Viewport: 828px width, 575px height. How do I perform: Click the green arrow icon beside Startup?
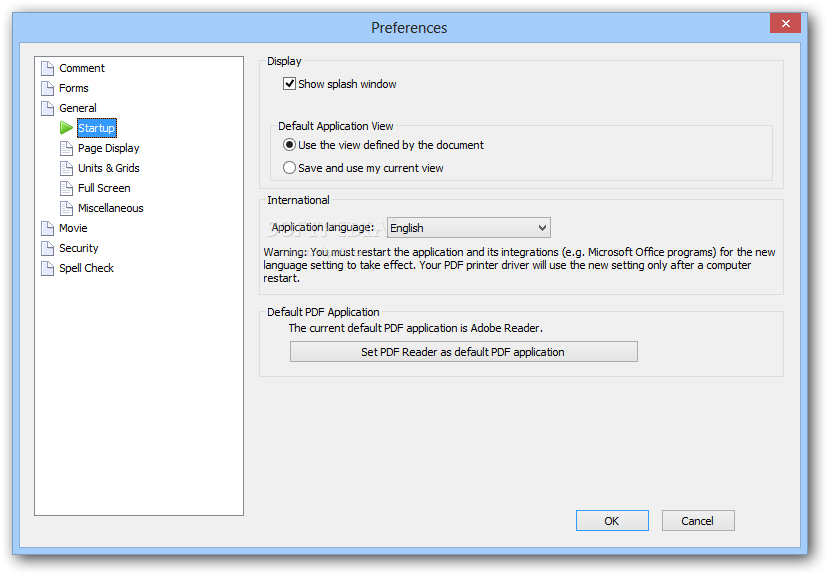(x=66, y=128)
